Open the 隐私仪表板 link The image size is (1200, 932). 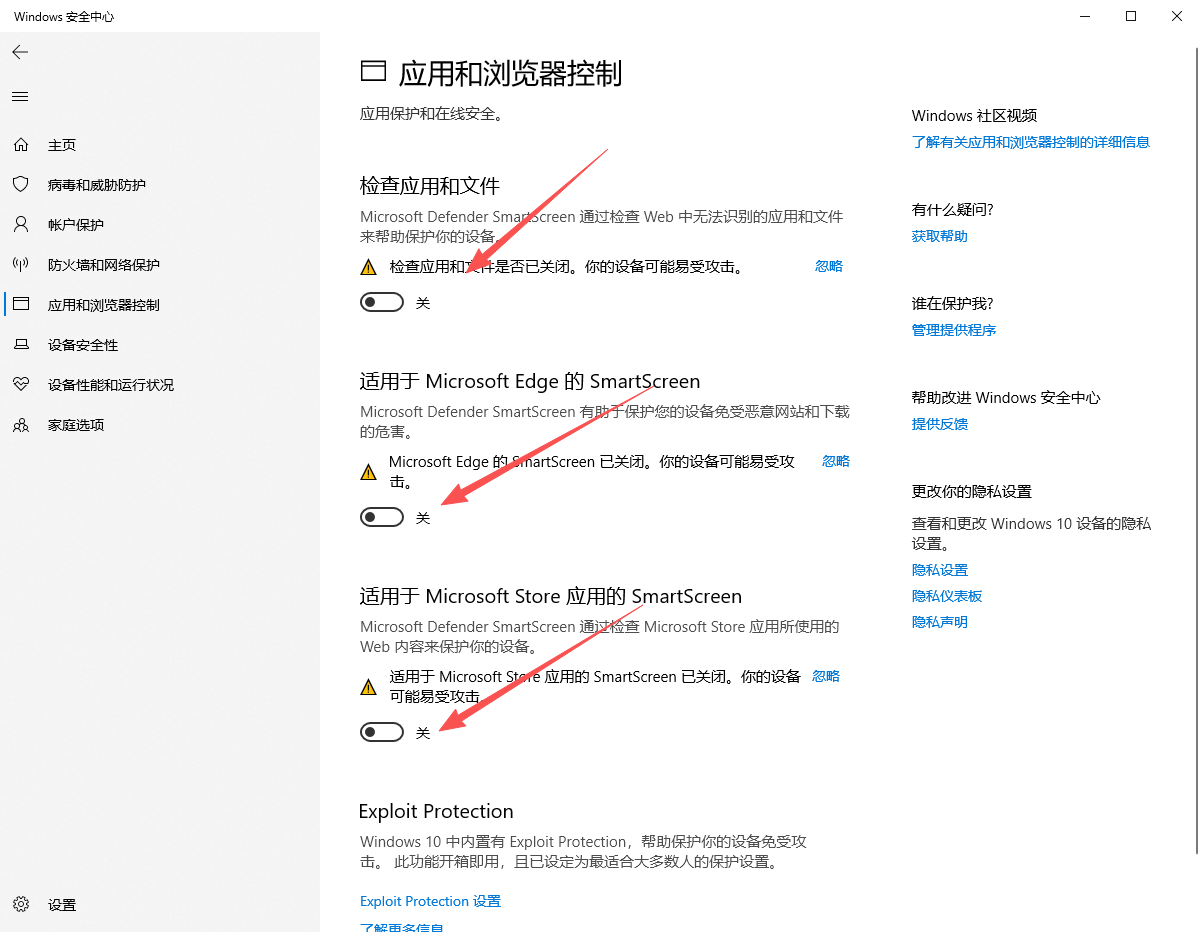pos(947,596)
